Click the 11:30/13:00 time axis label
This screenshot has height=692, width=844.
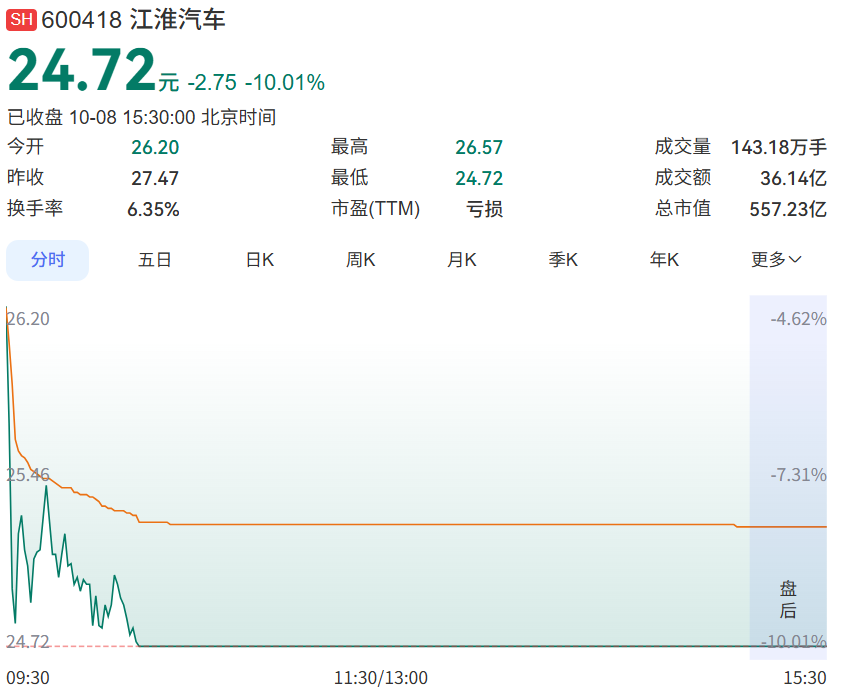click(x=381, y=678)
